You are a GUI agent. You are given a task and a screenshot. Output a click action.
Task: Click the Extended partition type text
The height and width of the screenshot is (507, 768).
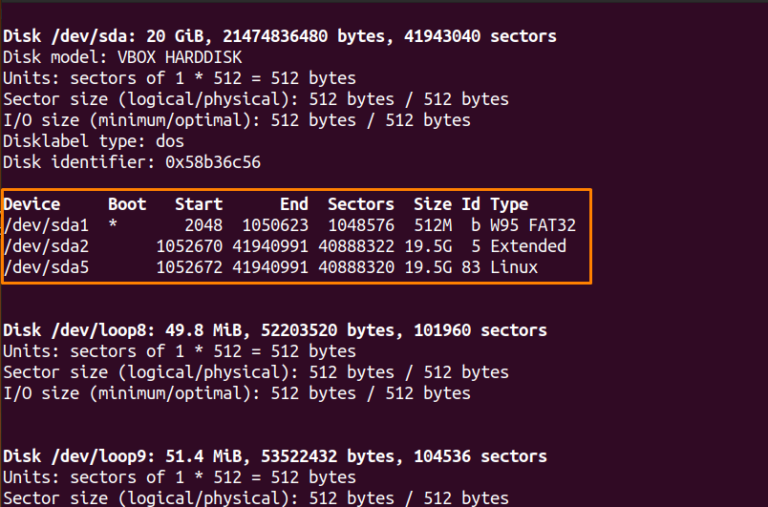pyautogui.click(x=528, y=246)
